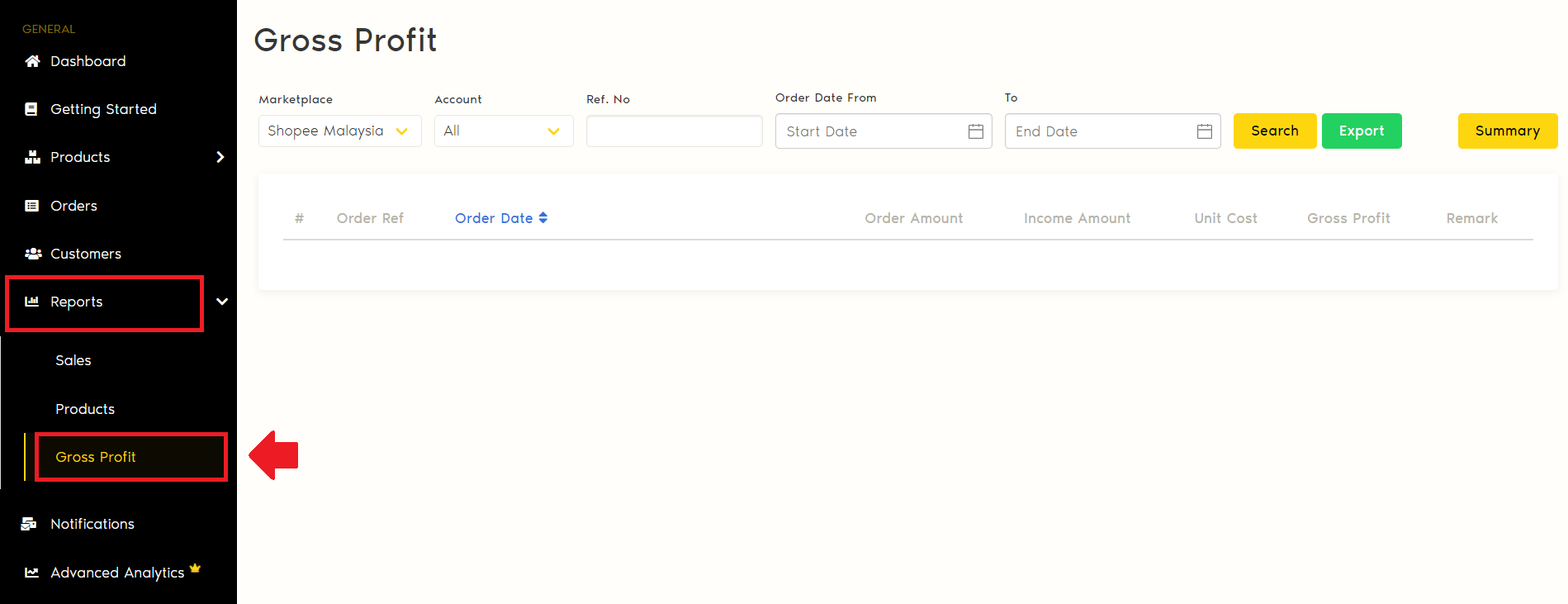The image size is (1568, 604).
Task: Open the Sales report menu item
Action: (x=73, y=360)
